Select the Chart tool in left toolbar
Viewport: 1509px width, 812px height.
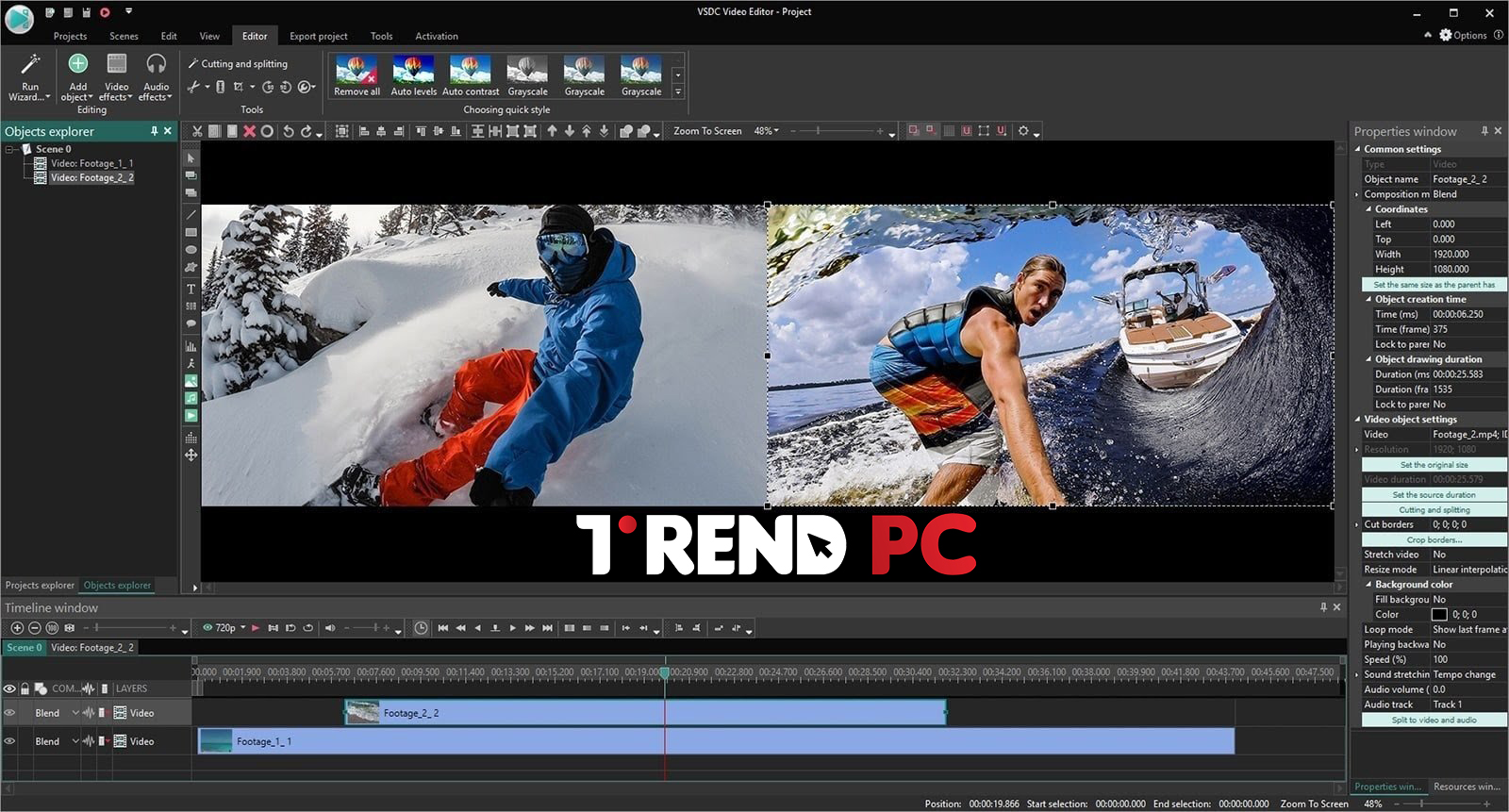click(x=191, y=346)
